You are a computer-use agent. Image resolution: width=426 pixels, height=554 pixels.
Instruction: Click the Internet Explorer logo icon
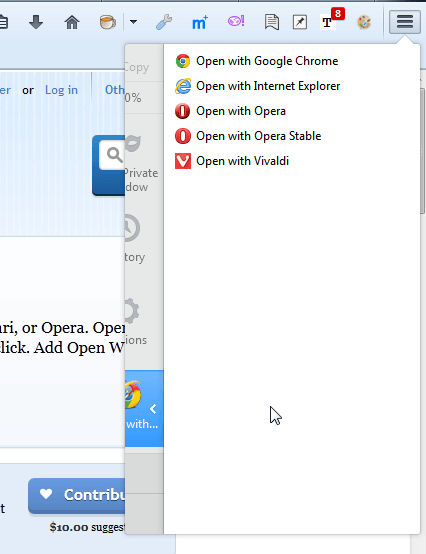[183, 86]
